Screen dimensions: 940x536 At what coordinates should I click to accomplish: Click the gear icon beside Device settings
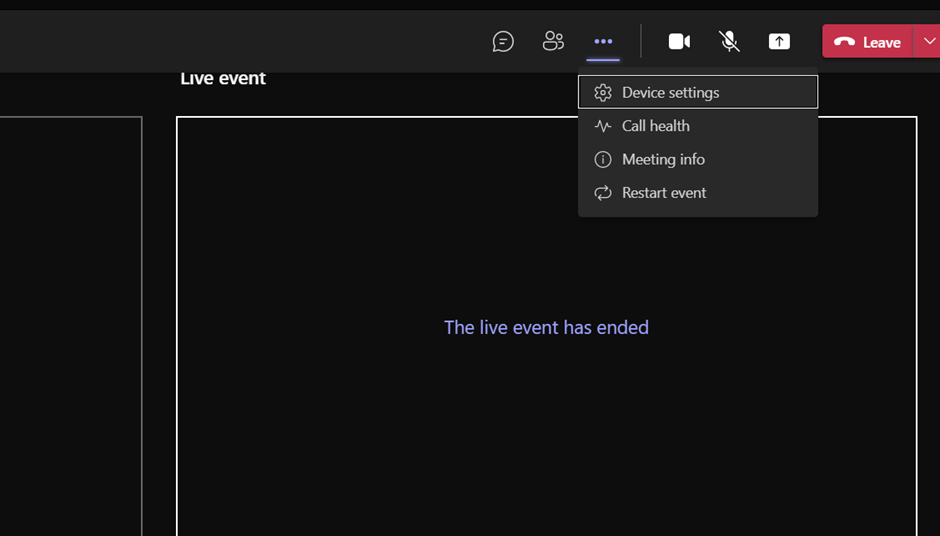(x=603, y=93)
